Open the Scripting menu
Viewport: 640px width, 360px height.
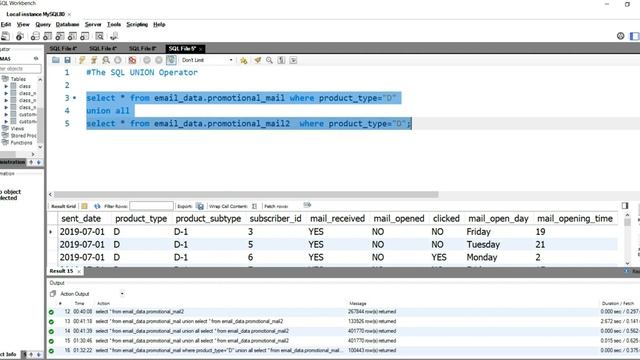[137, 24]
